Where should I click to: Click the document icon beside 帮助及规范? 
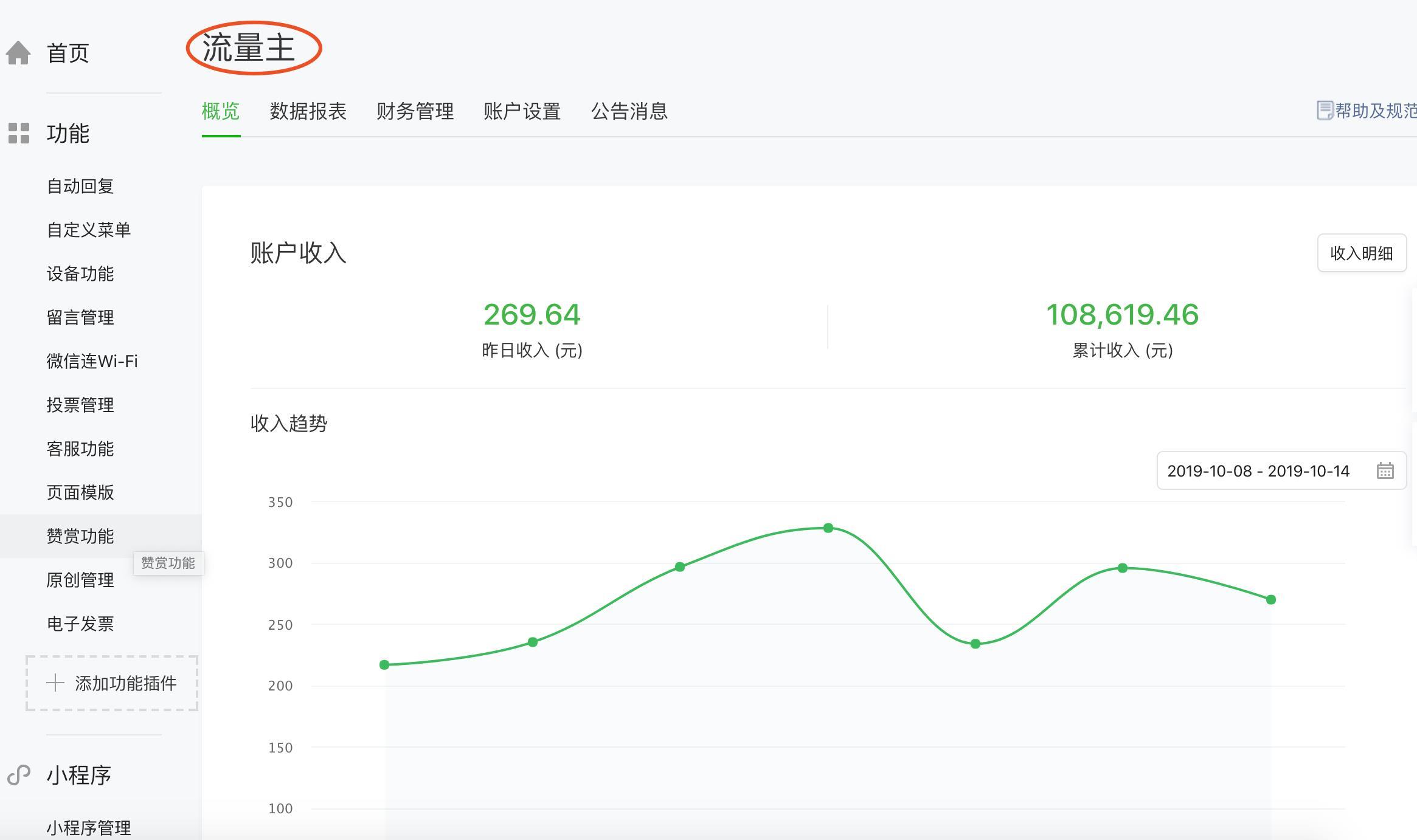1325,111
